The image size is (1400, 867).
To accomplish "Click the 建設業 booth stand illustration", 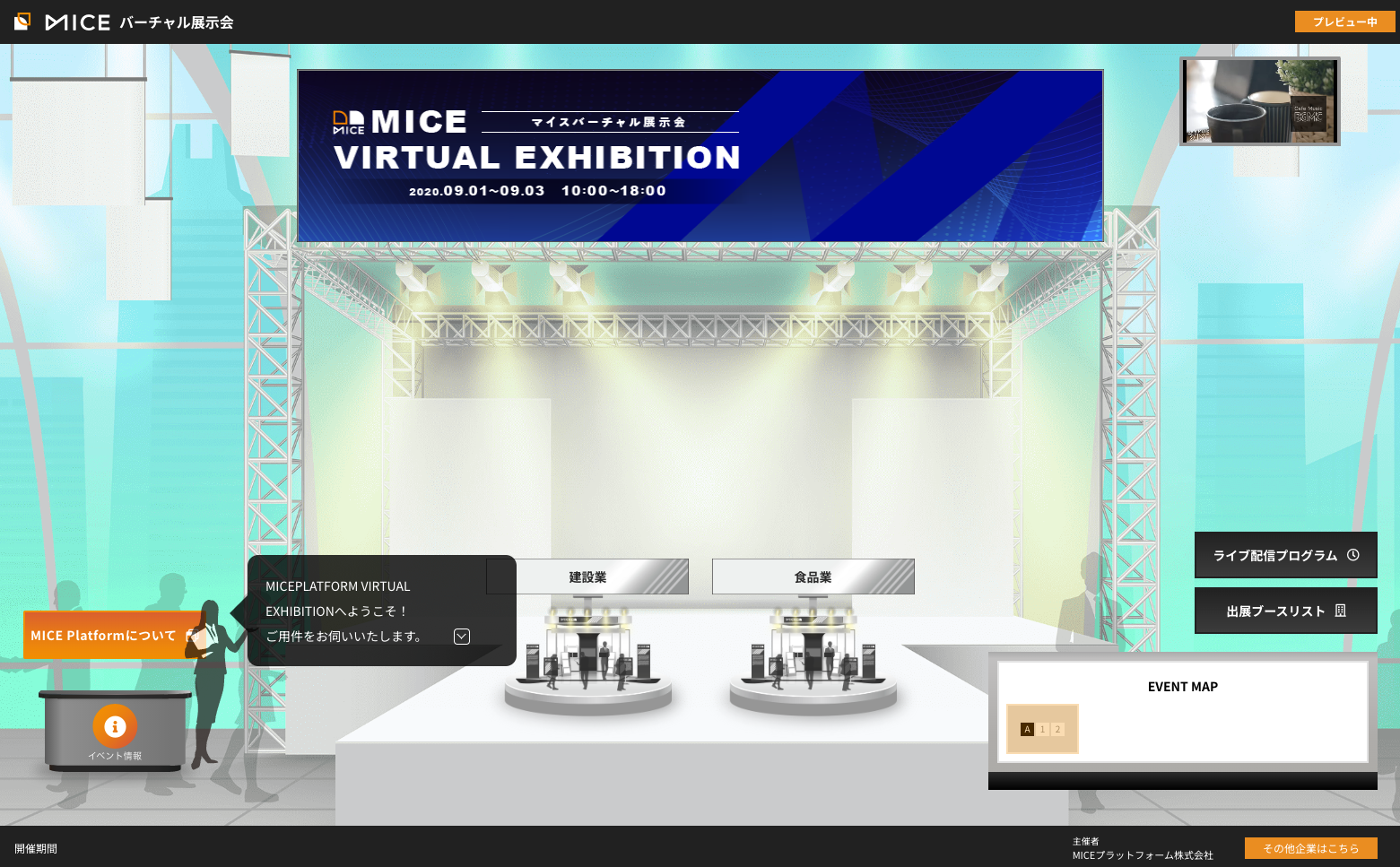I will (x=587, y=655).
